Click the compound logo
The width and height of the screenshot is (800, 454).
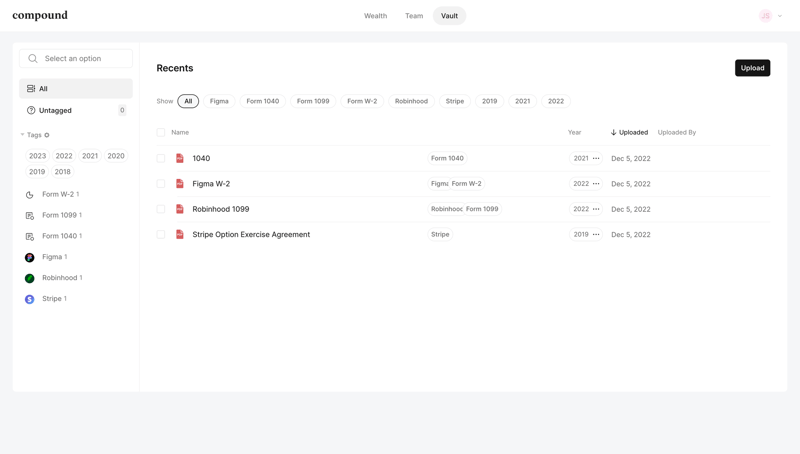[40, 15]
